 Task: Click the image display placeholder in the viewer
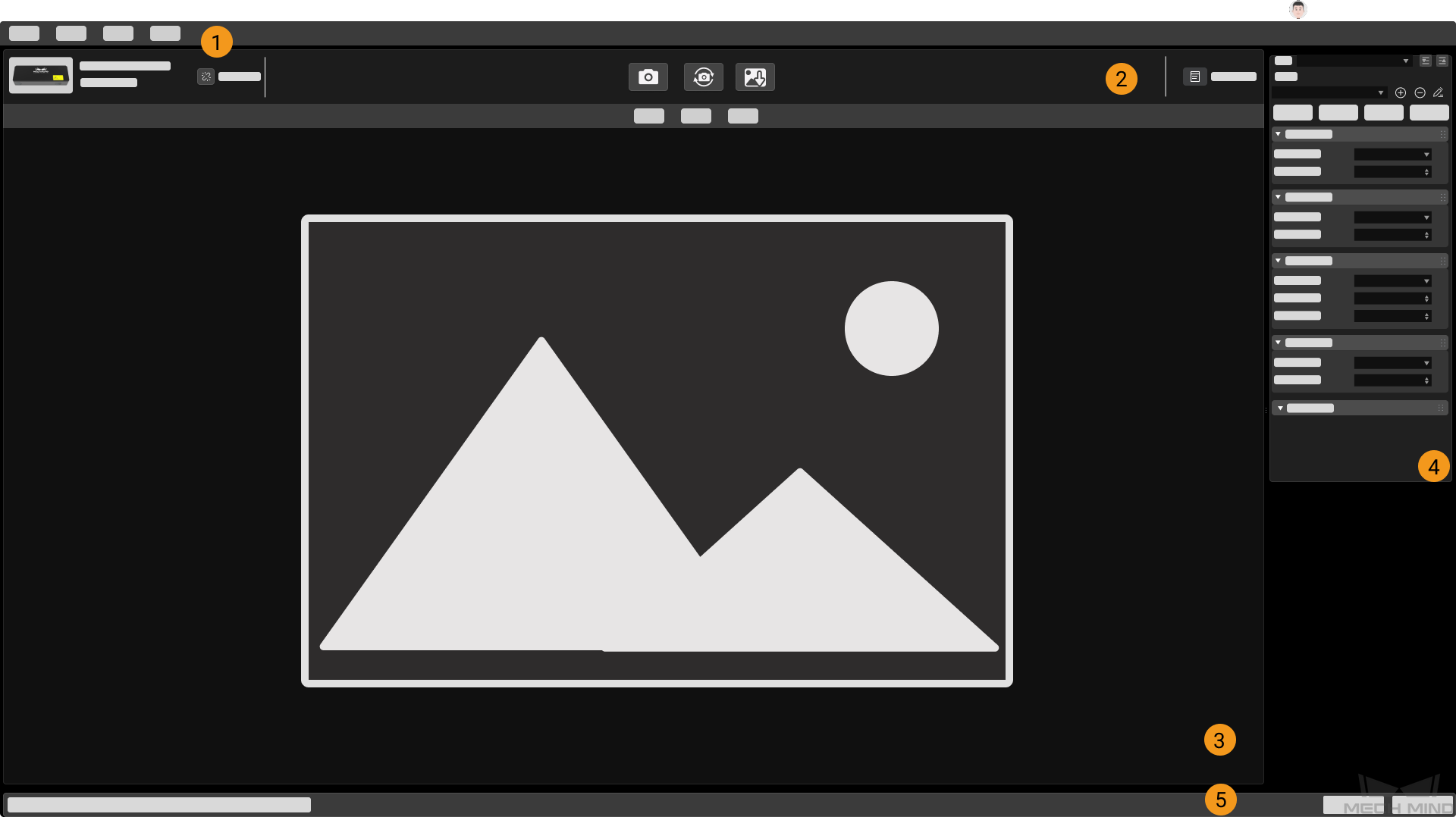[657, 451]
